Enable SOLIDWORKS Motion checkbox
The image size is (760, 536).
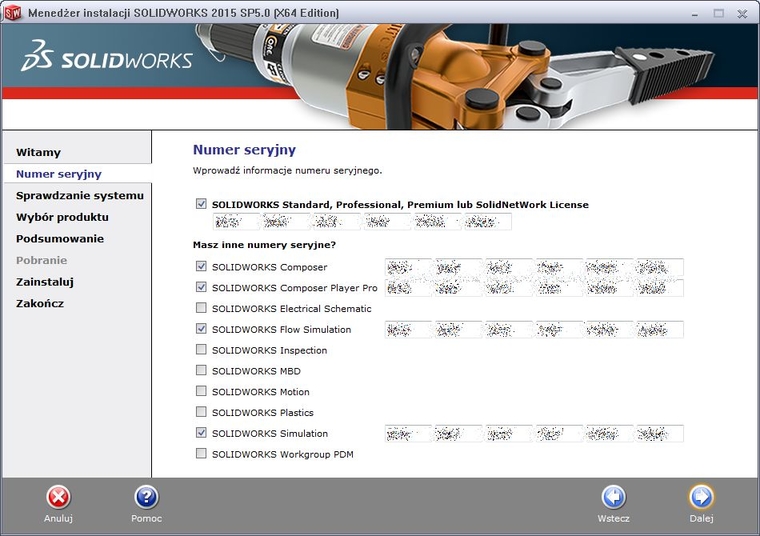(x=201, y=391)
